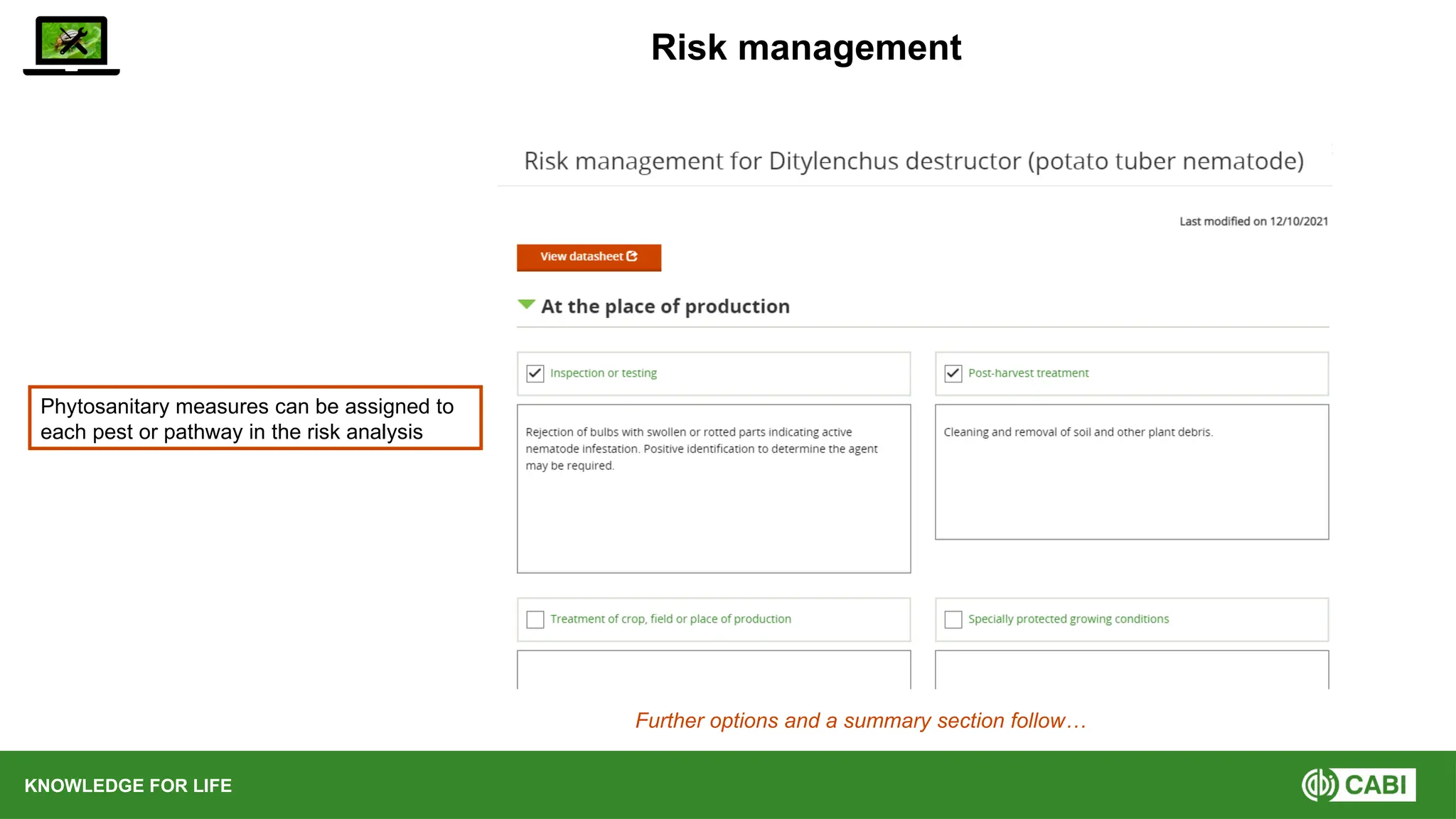The image size is (1456, 819).
Task: Enable Treatment of crop, field checkbox
Action: click(x=535, y=619)
